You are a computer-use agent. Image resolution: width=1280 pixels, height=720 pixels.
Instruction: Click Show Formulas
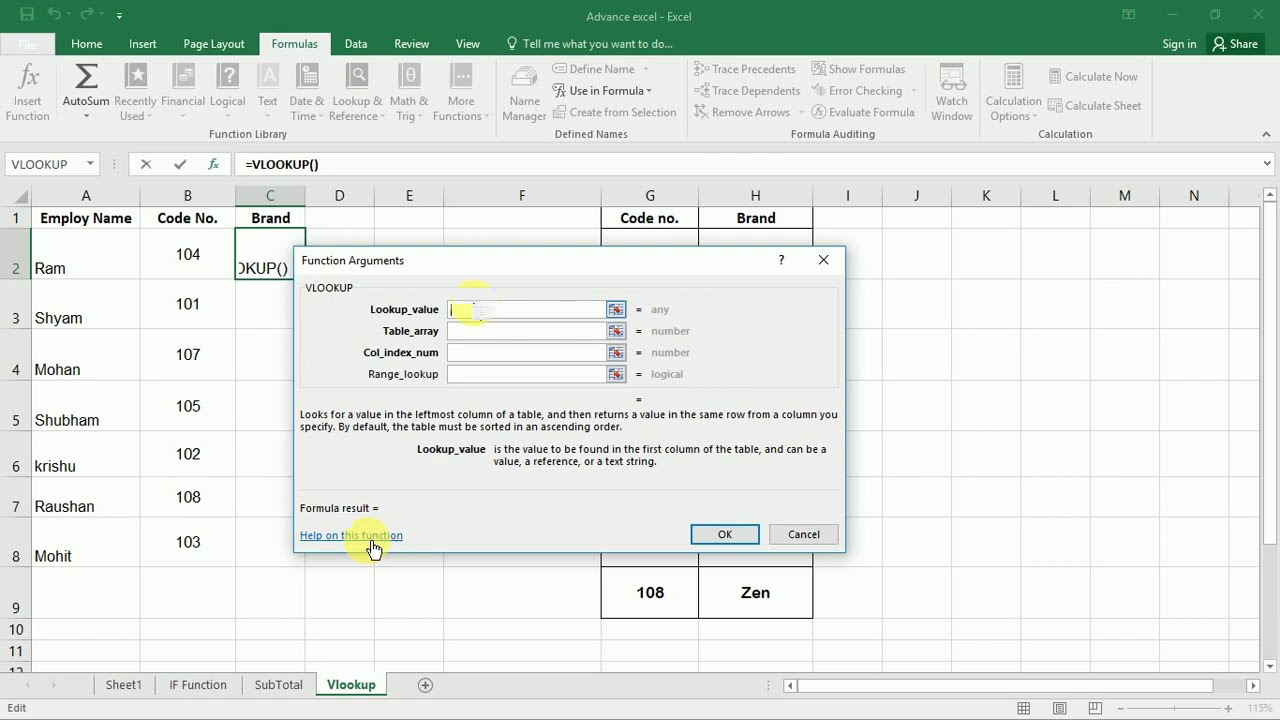(858, 69)
